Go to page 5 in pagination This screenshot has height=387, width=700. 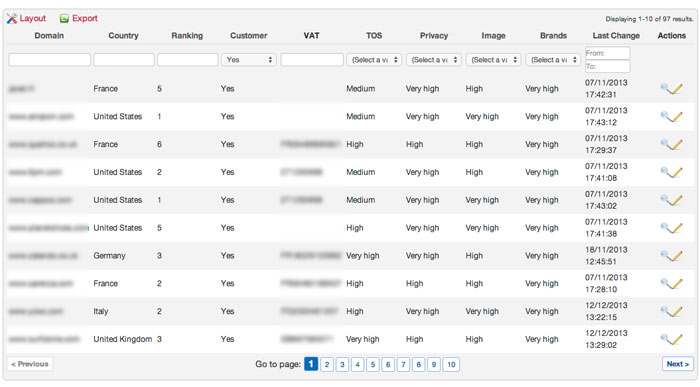(373, 364)
